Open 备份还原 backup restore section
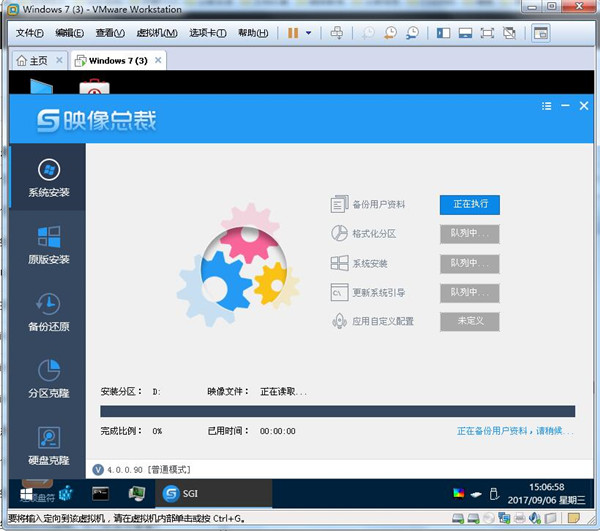 pyautogui.click(x=48, y=312)
